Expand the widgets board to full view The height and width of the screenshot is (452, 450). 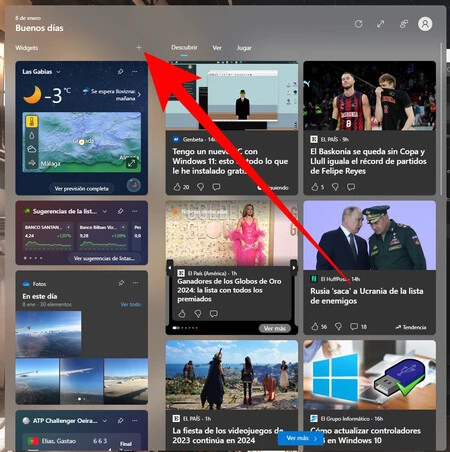[380, 24]
